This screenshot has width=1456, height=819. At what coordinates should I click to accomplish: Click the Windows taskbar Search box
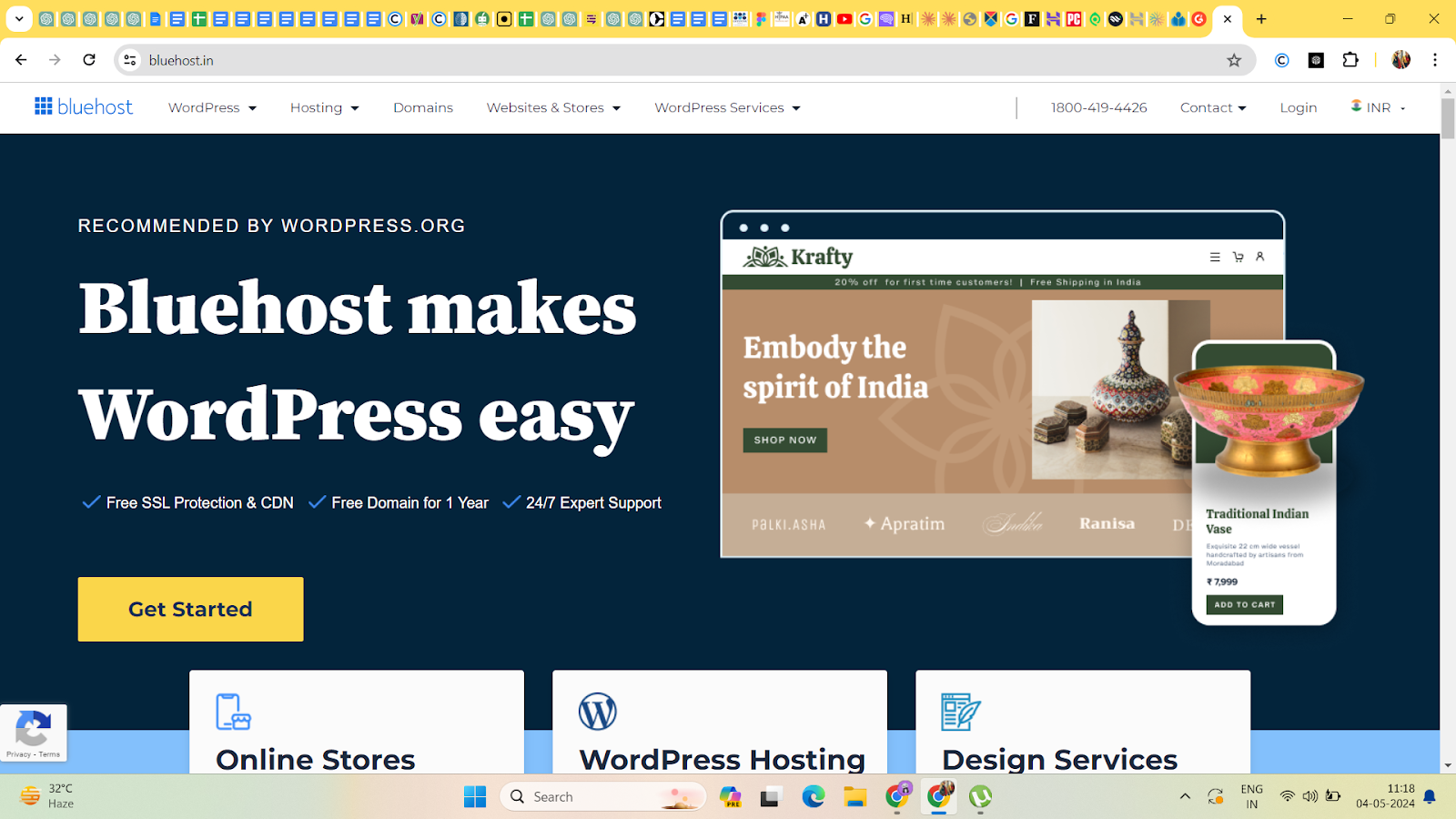click(x=602, y=796)
